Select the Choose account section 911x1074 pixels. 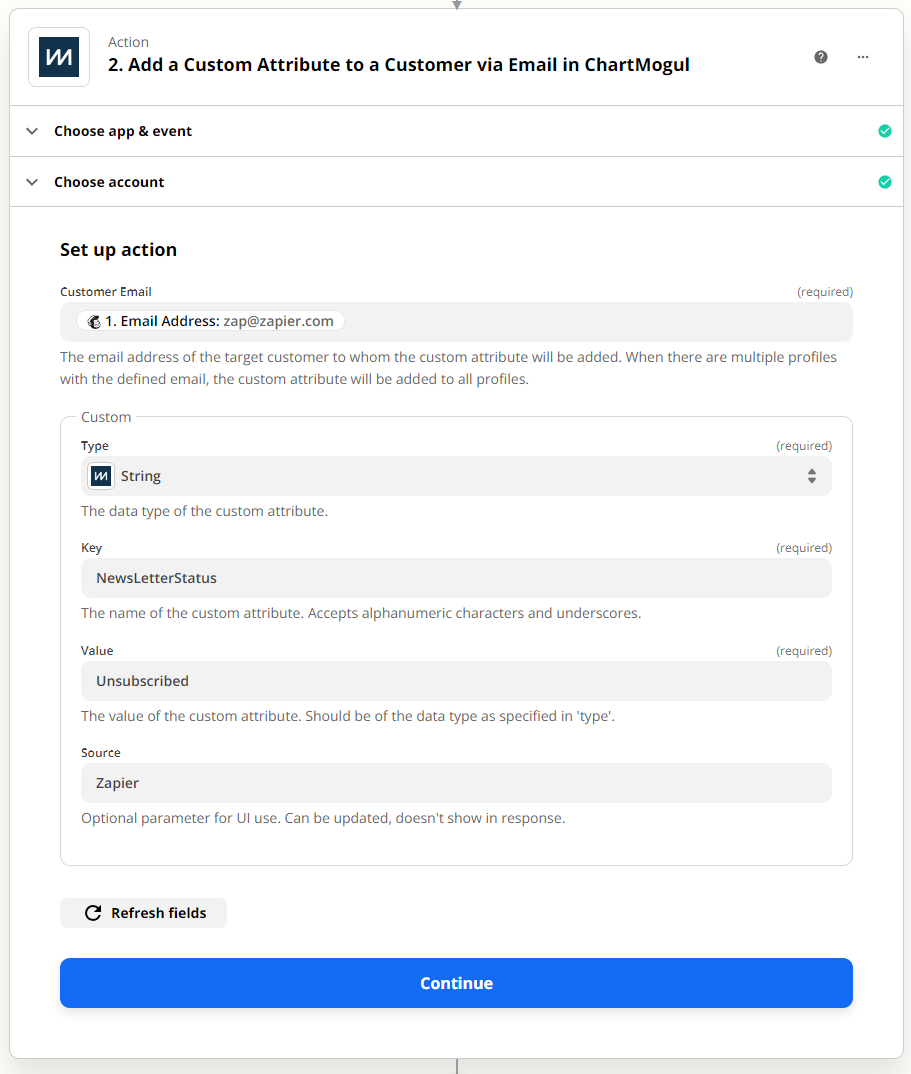coord(456,182)
